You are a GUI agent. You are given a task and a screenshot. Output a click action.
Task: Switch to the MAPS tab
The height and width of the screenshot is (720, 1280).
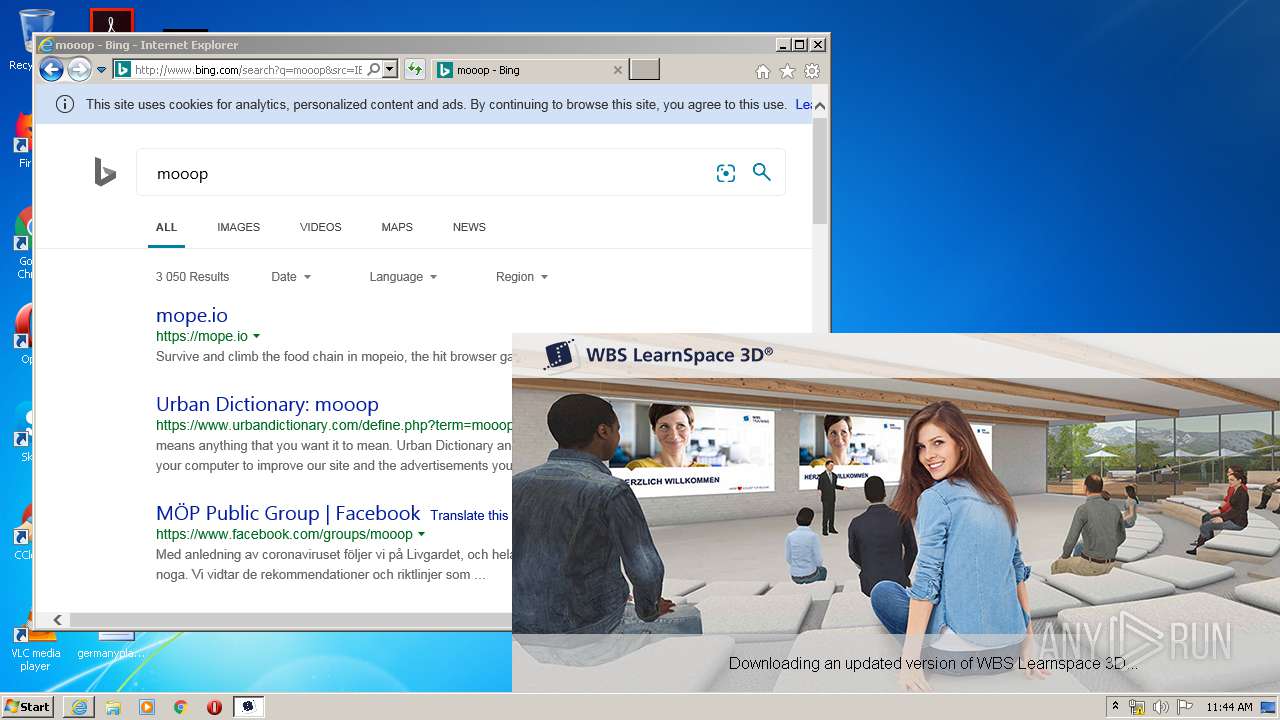397,227
